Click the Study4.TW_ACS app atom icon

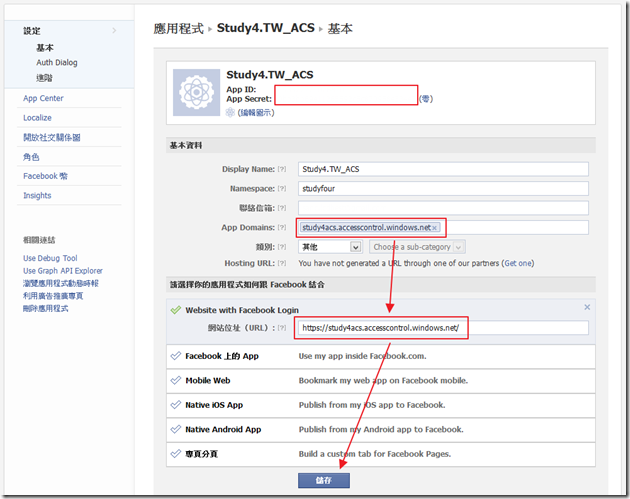pos(196,92)
